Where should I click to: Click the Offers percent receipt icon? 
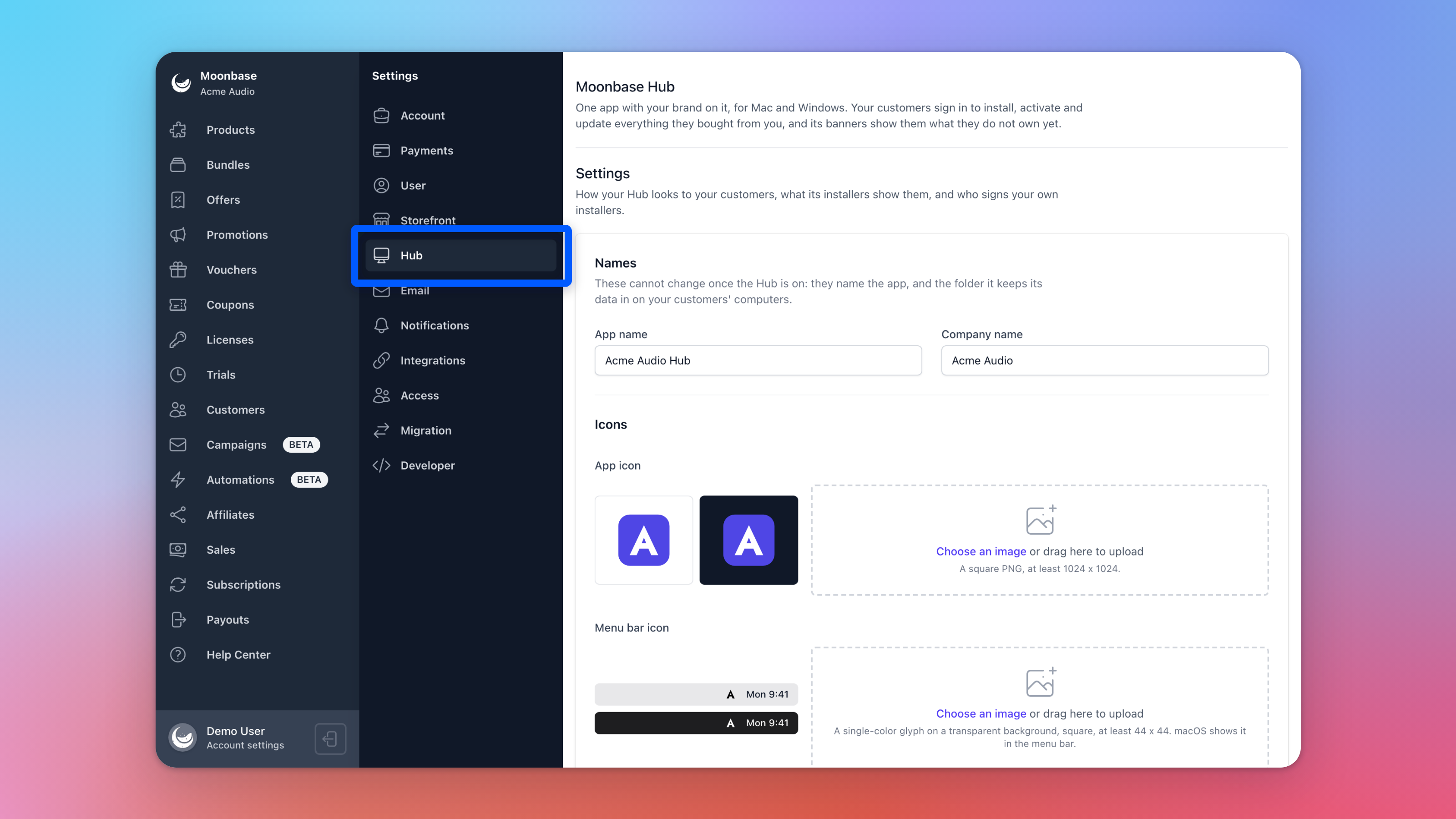[x=178, y=200]
